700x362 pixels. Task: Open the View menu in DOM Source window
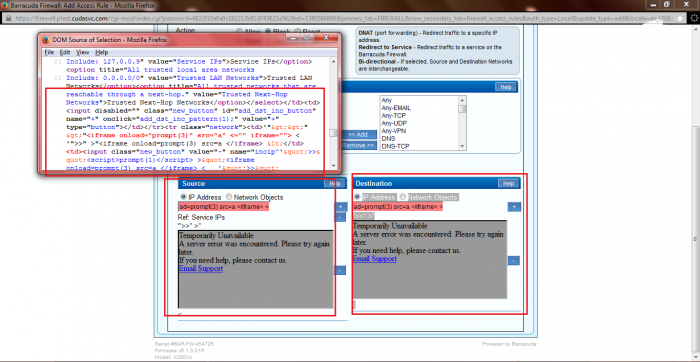coord(83,52)
